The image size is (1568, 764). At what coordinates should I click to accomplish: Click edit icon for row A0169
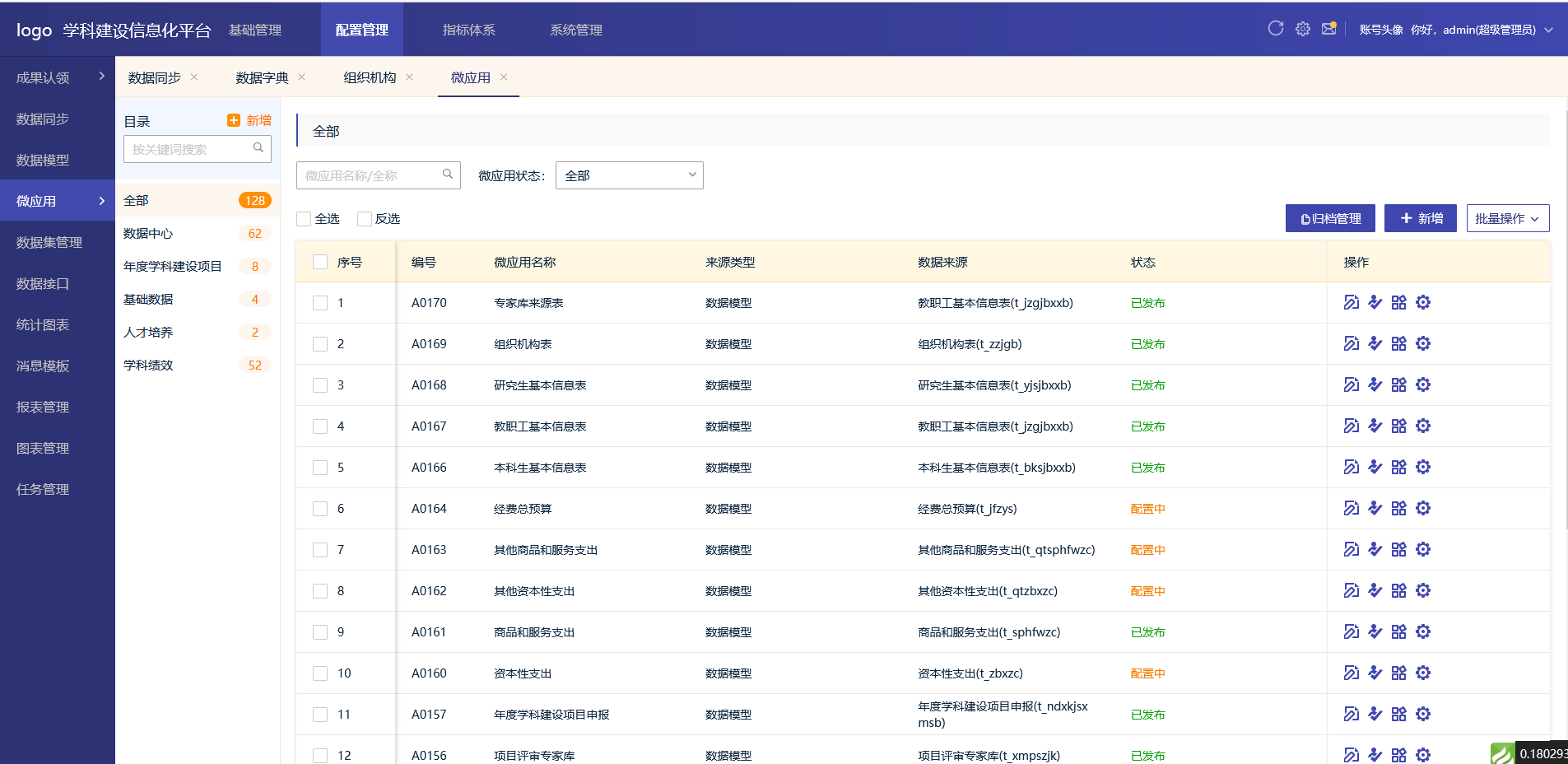pos(1352,343)
